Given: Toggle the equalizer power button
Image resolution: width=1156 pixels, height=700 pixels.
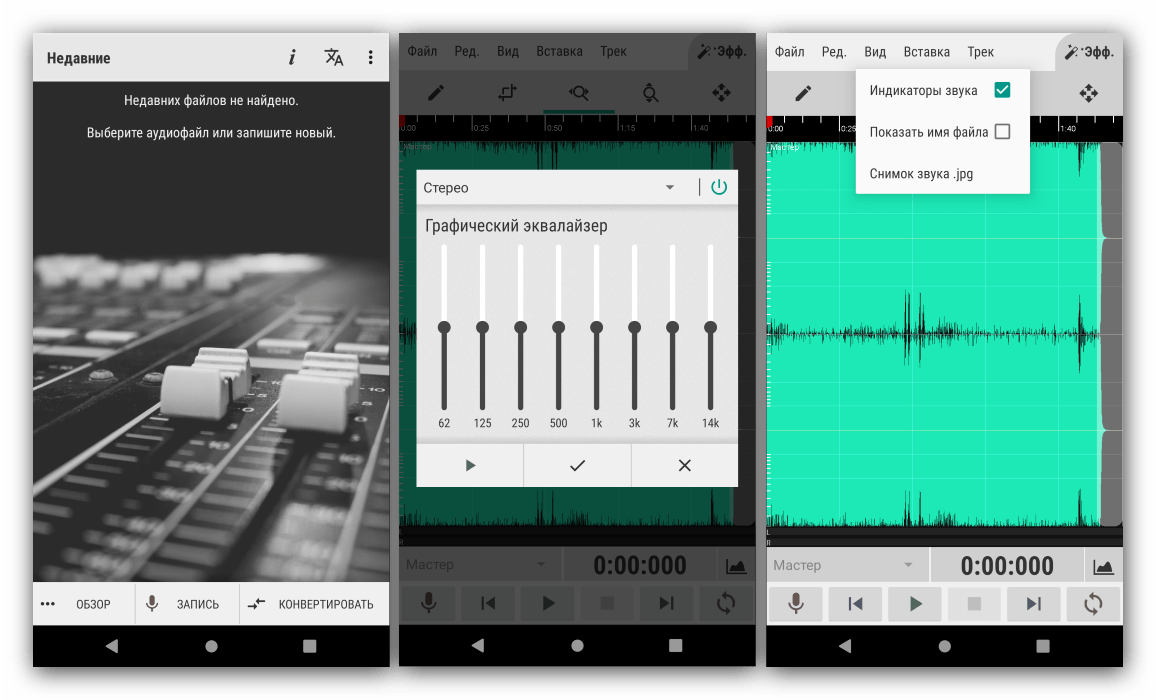Looking at the screenshot, I should pos(719,187).
